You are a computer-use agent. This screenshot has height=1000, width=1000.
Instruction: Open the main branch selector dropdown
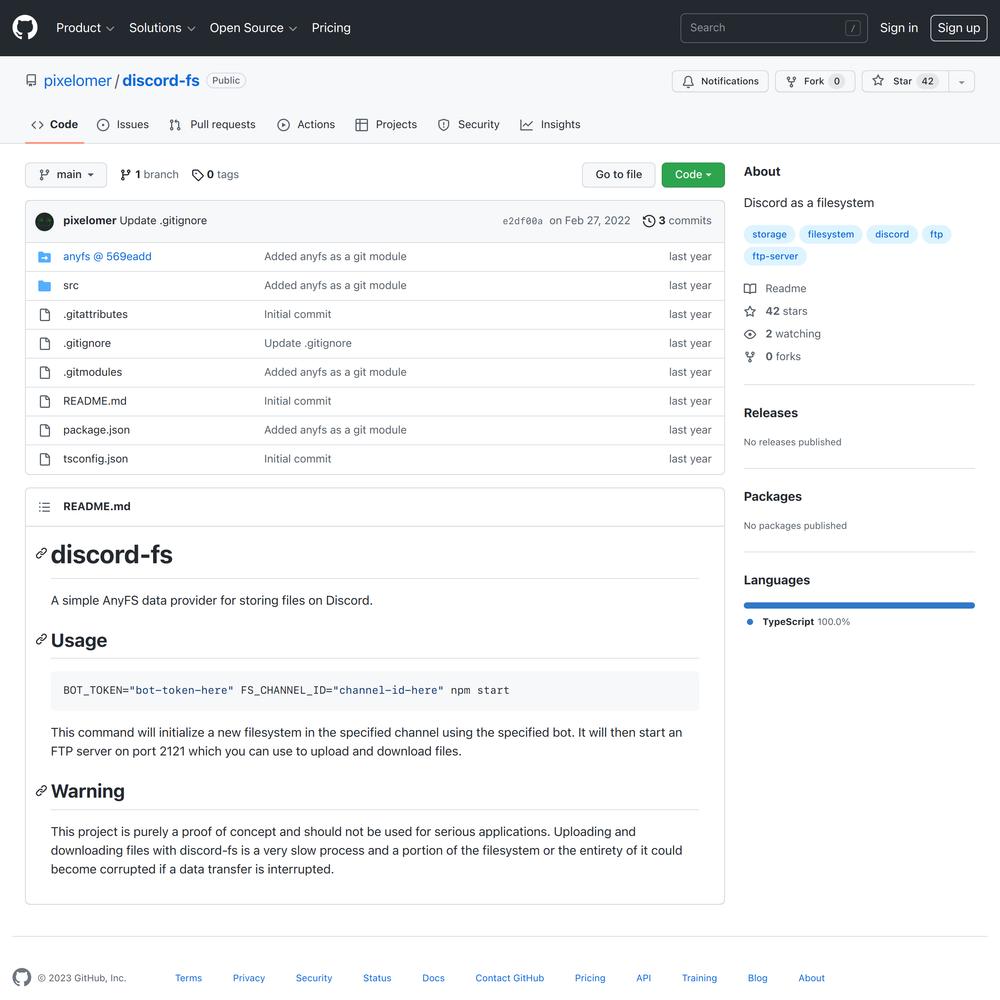(x=66, y=175)
